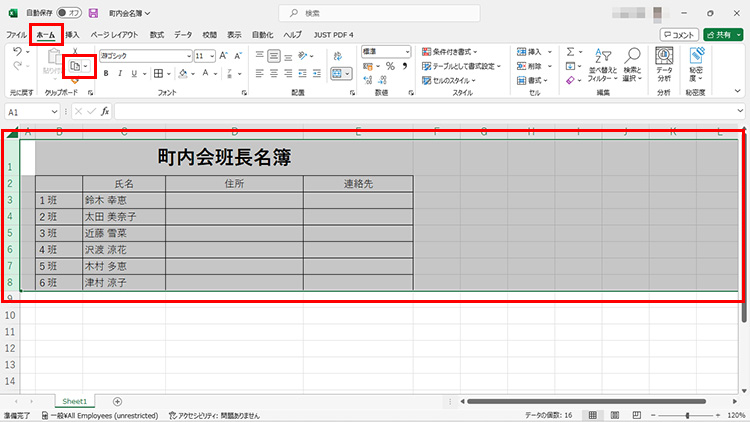Click the Copy icon in the clipboard group
Image resolution: width=750 pixels, height=422 pixels.
(x=75, y=66)
